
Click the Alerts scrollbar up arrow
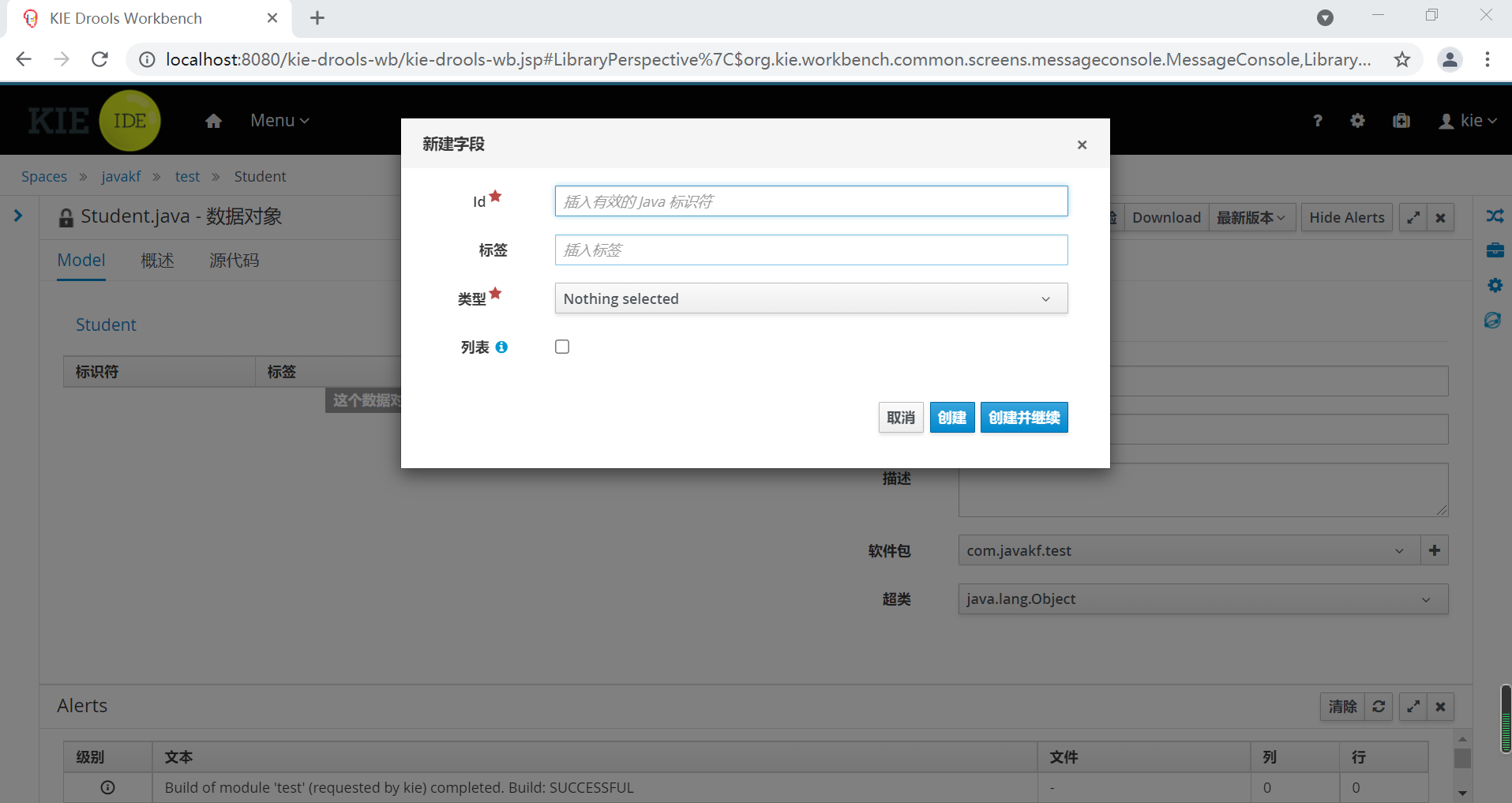1462,739
